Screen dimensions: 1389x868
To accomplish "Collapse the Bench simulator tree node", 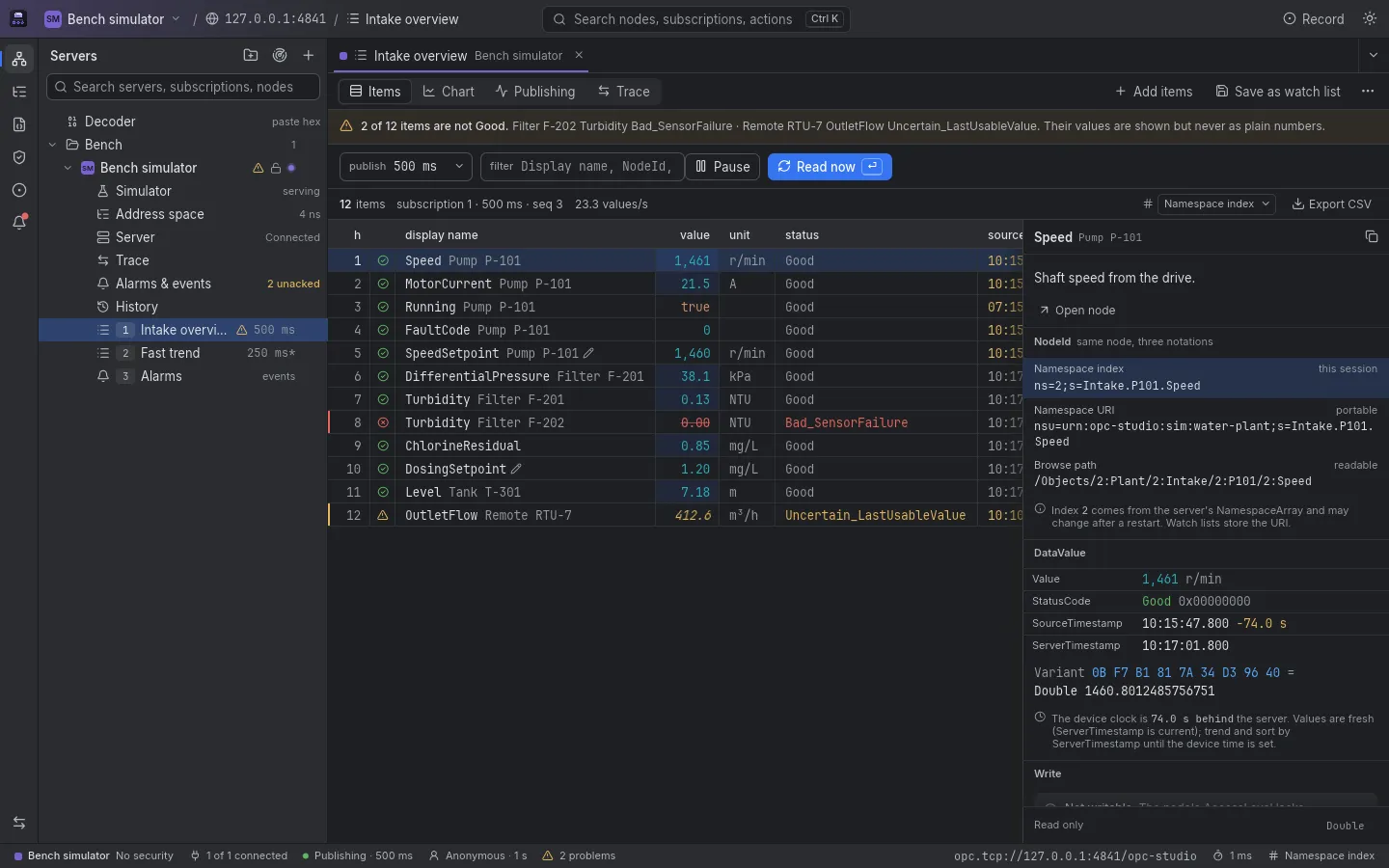I will 68,168.
